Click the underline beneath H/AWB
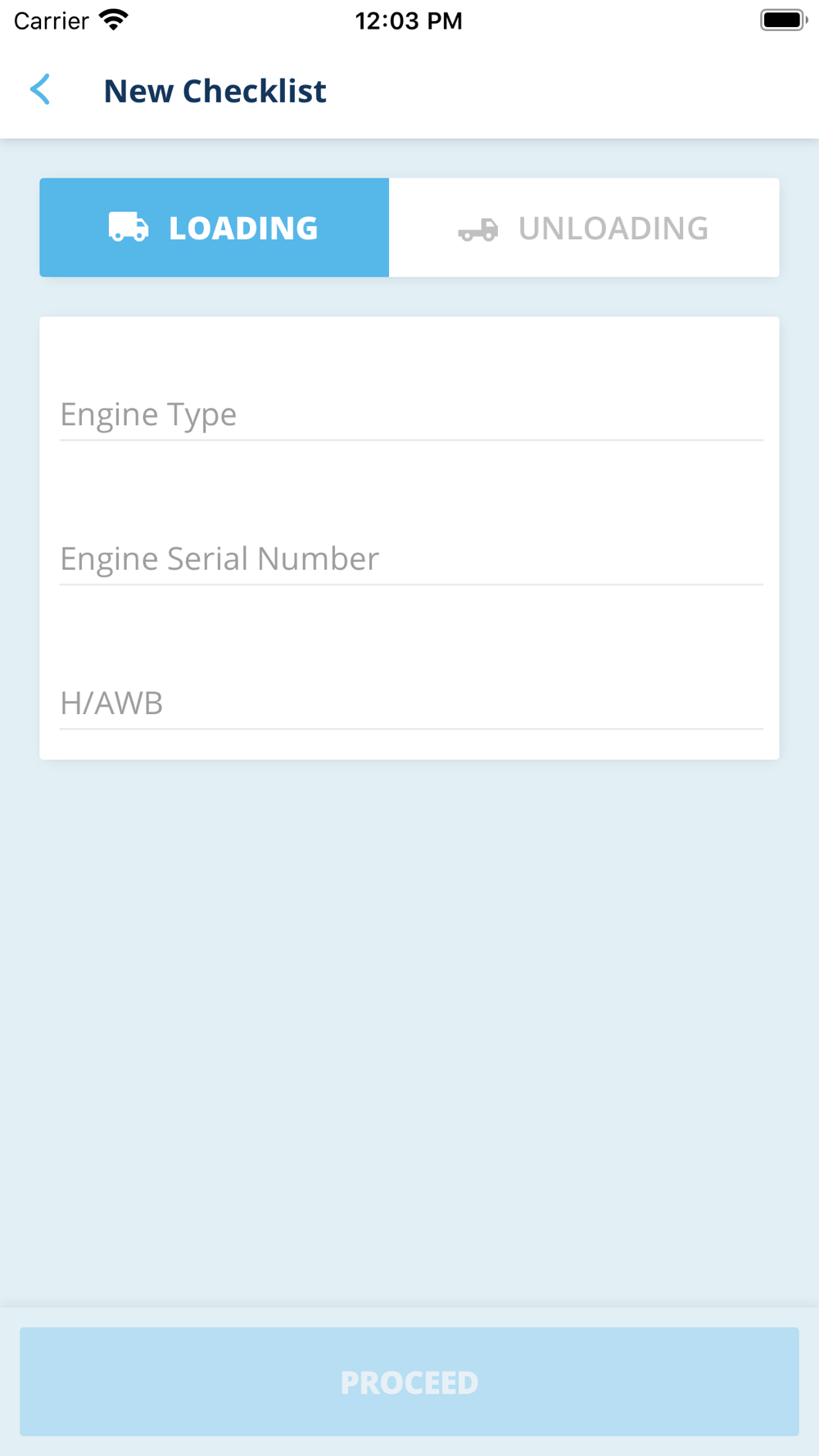 (411, 728)
